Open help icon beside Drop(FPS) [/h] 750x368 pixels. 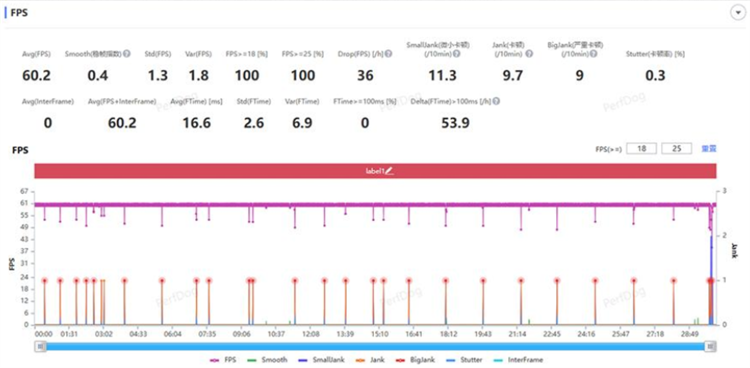[x=389, y=54]
